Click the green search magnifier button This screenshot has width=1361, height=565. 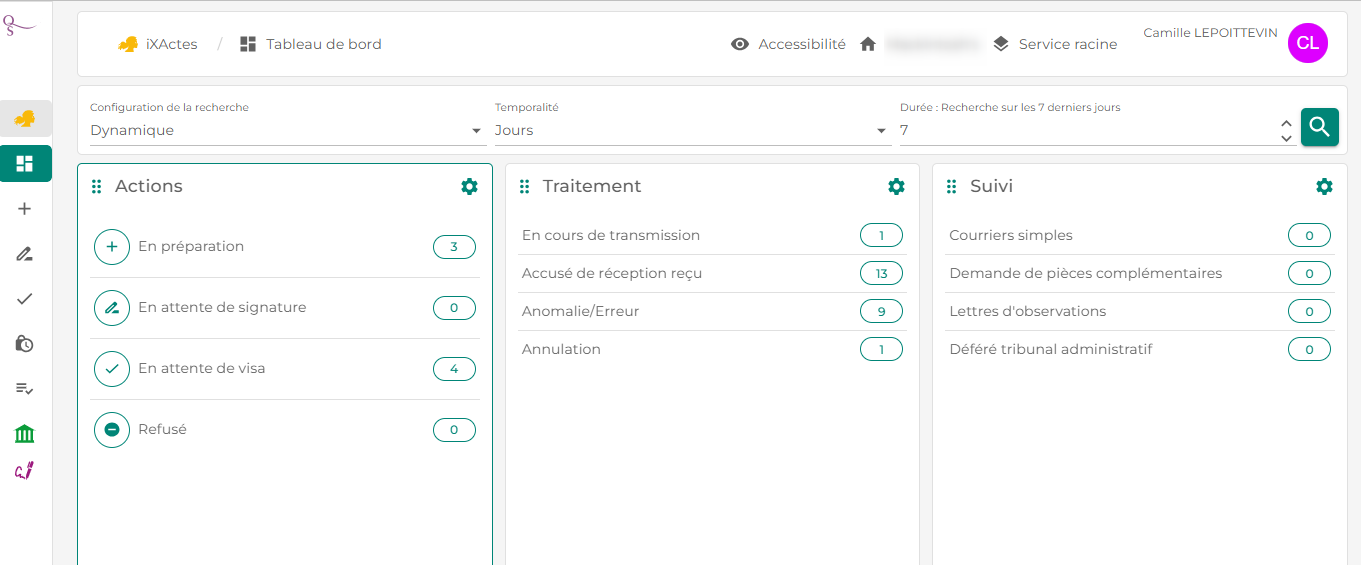(1319, 127)
